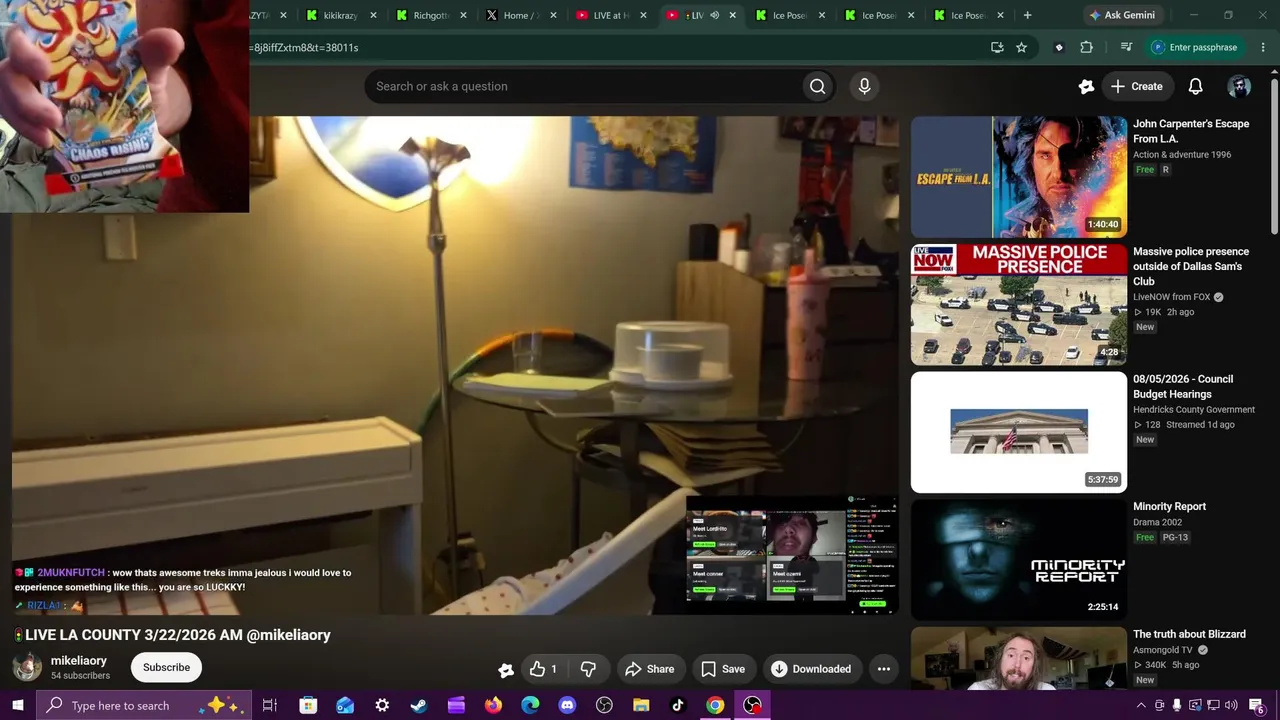Click the Hendricks County Government channel name
1280x720 pixels.
click(x=1194, y=409)
